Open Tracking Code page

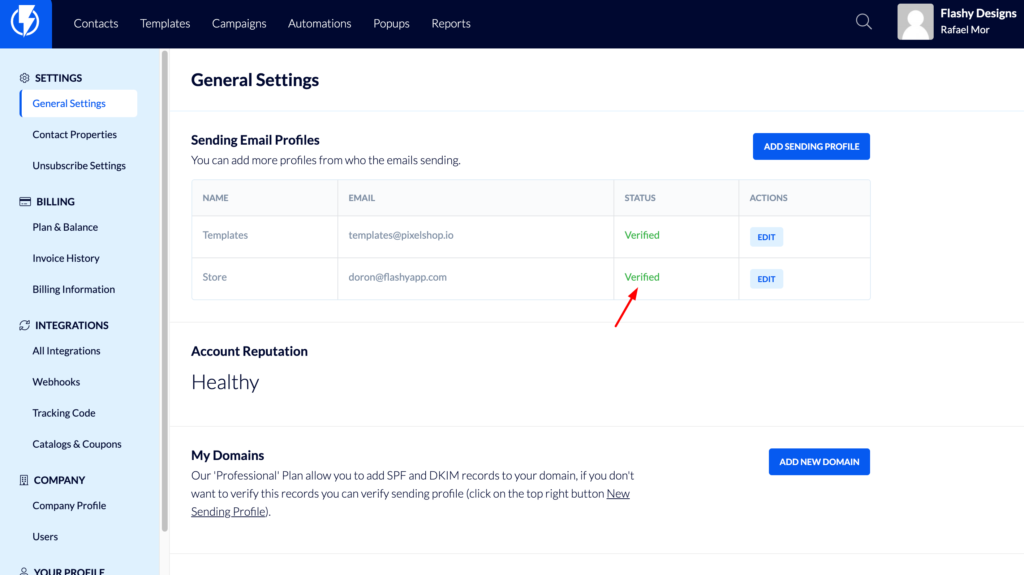tap(64, 413)
